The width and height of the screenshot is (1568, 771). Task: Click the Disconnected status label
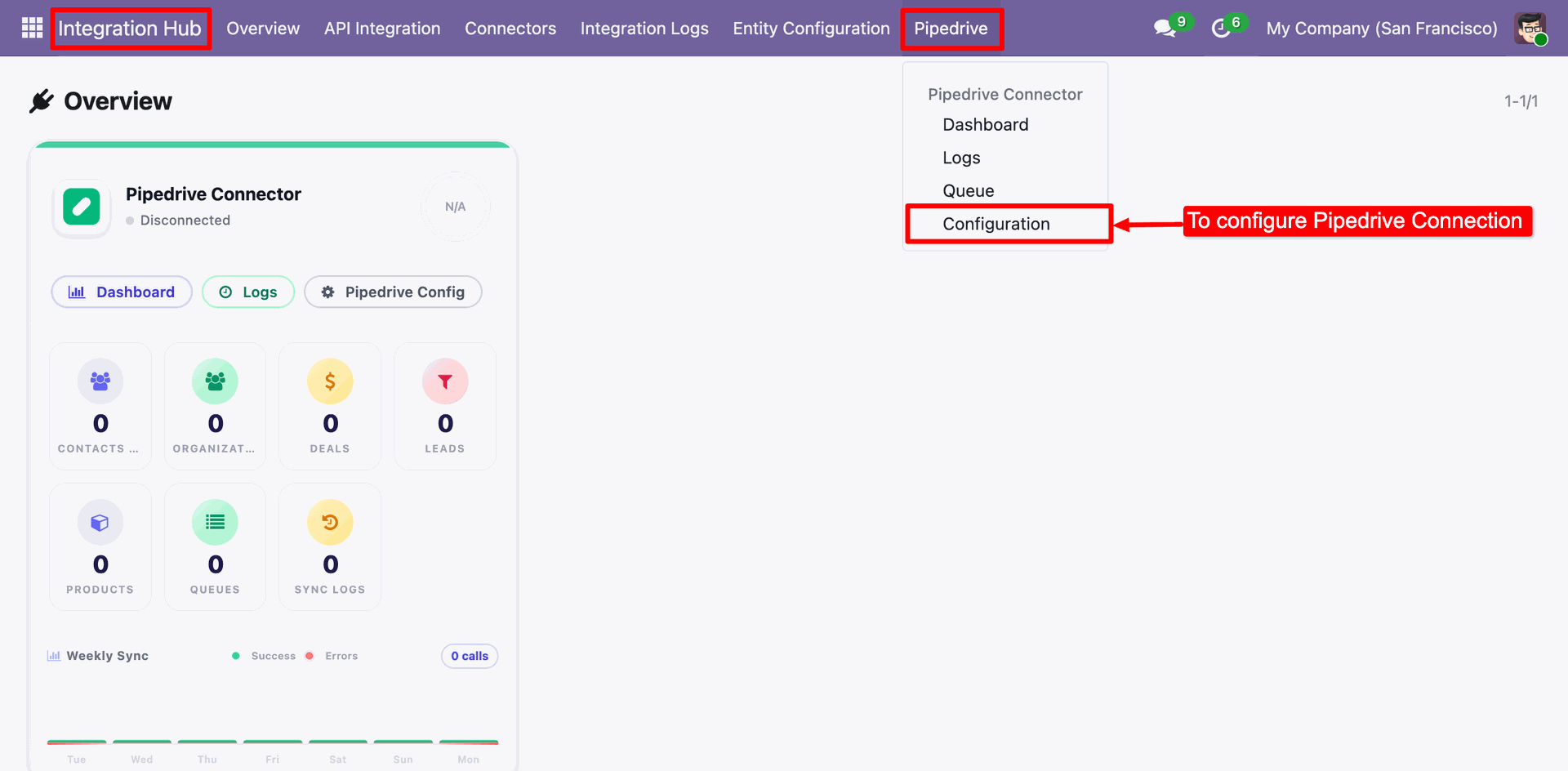(185, 221)
